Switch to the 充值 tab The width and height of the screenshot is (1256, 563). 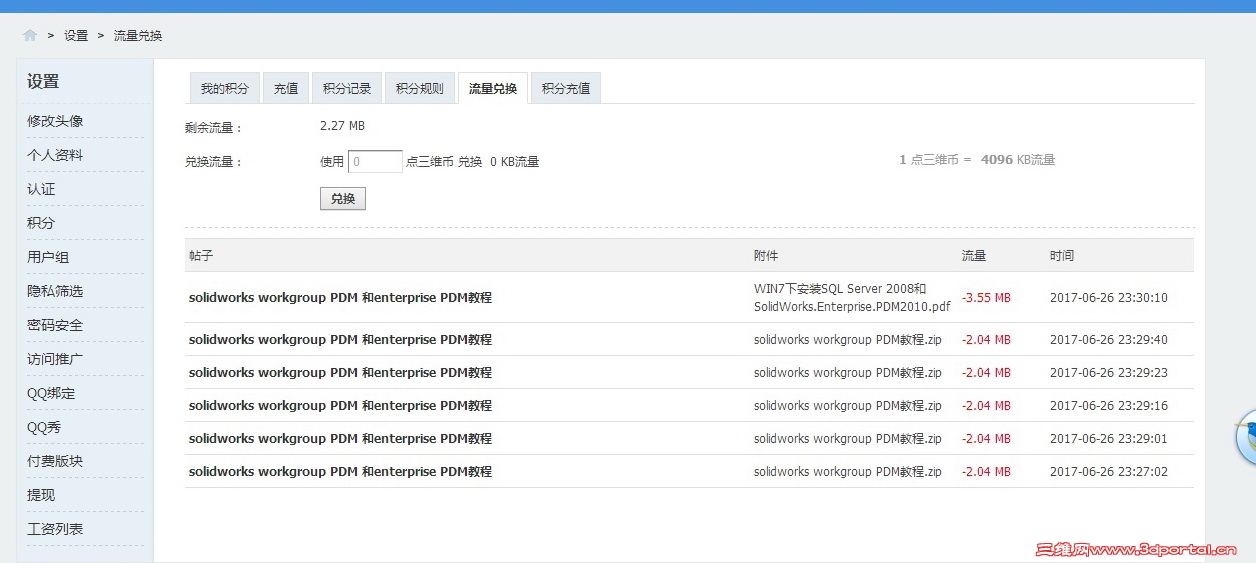[x=286, y=88]
